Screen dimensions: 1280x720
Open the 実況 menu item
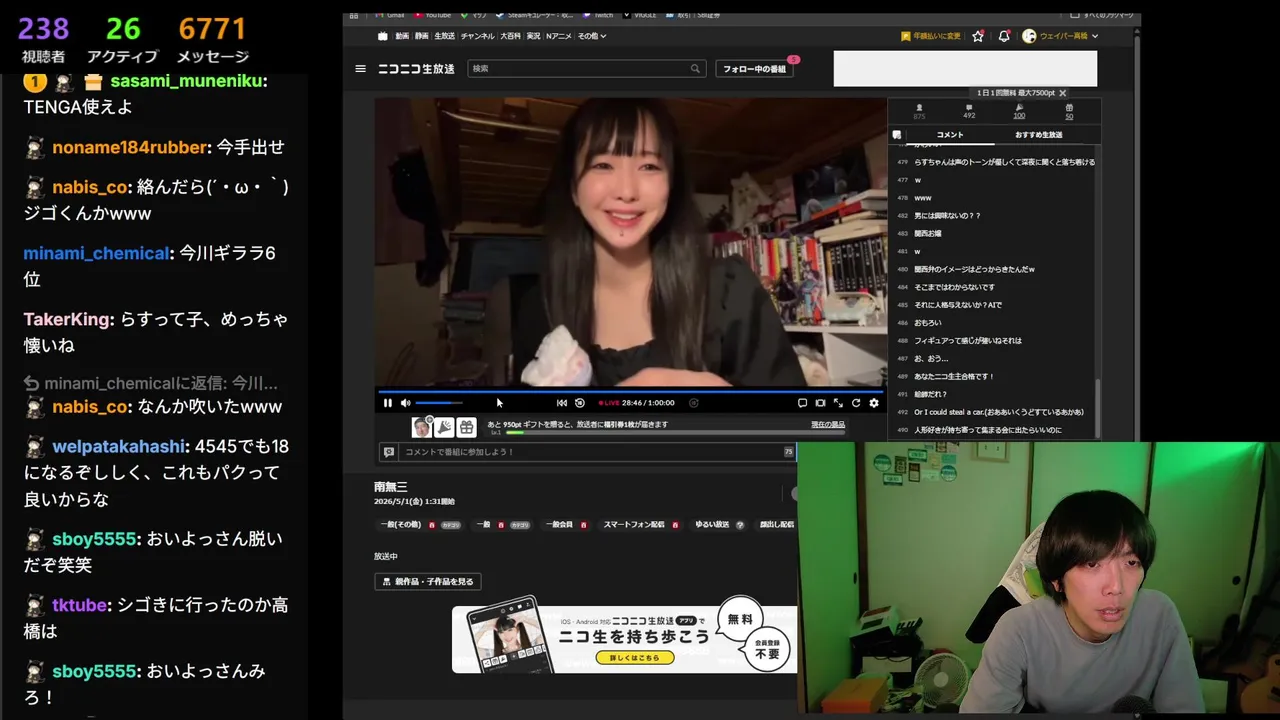pyautogui.click(x=533, y=36)
